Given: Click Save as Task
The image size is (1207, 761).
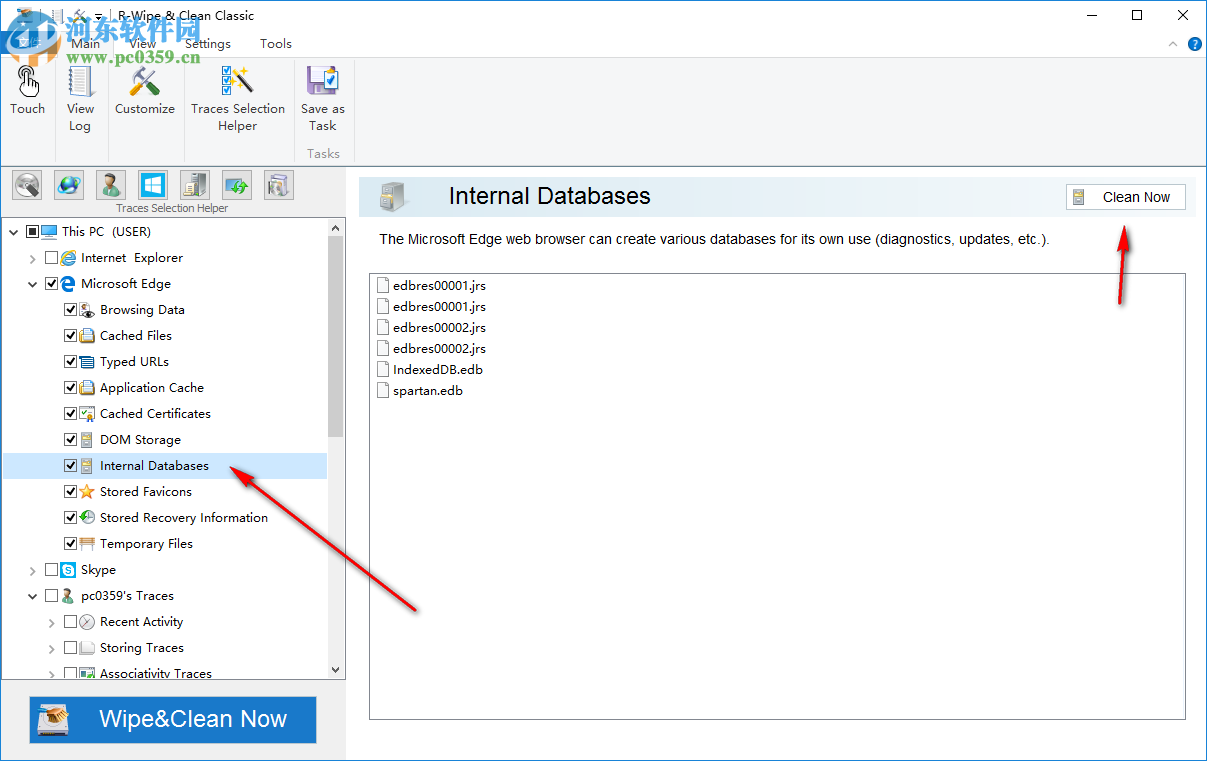Looking at the screenshot, I should [x=323, y=98].
